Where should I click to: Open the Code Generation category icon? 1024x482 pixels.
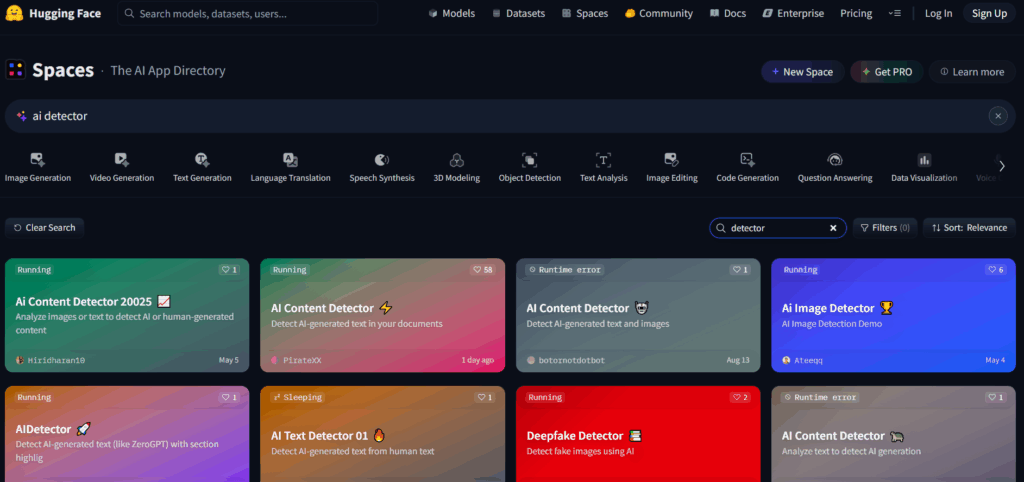coord(747,160)
